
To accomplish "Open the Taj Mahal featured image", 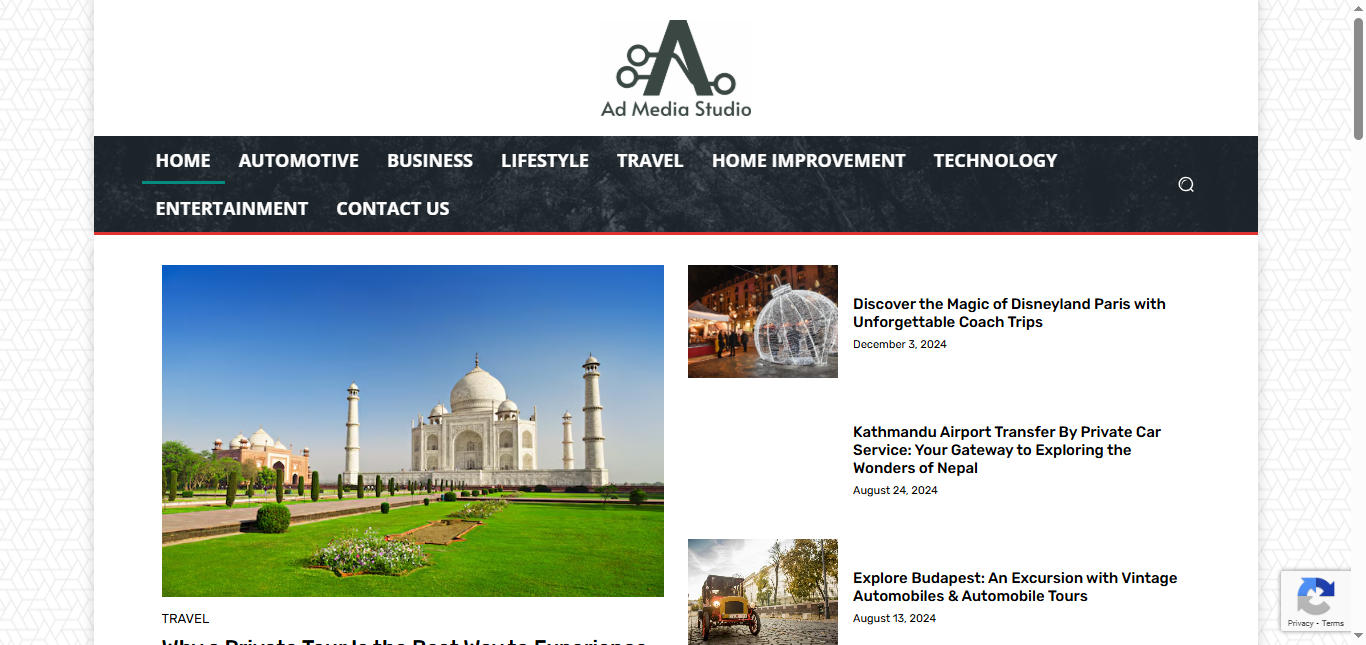I will tap(413, 431).
